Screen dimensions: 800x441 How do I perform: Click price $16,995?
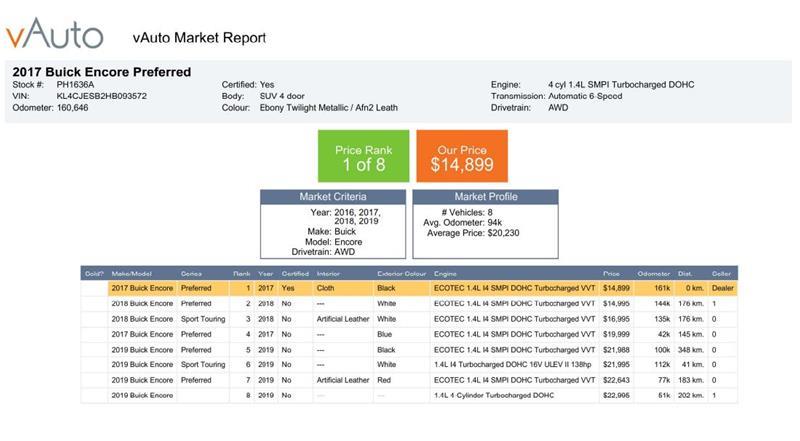tap(616, 319)
